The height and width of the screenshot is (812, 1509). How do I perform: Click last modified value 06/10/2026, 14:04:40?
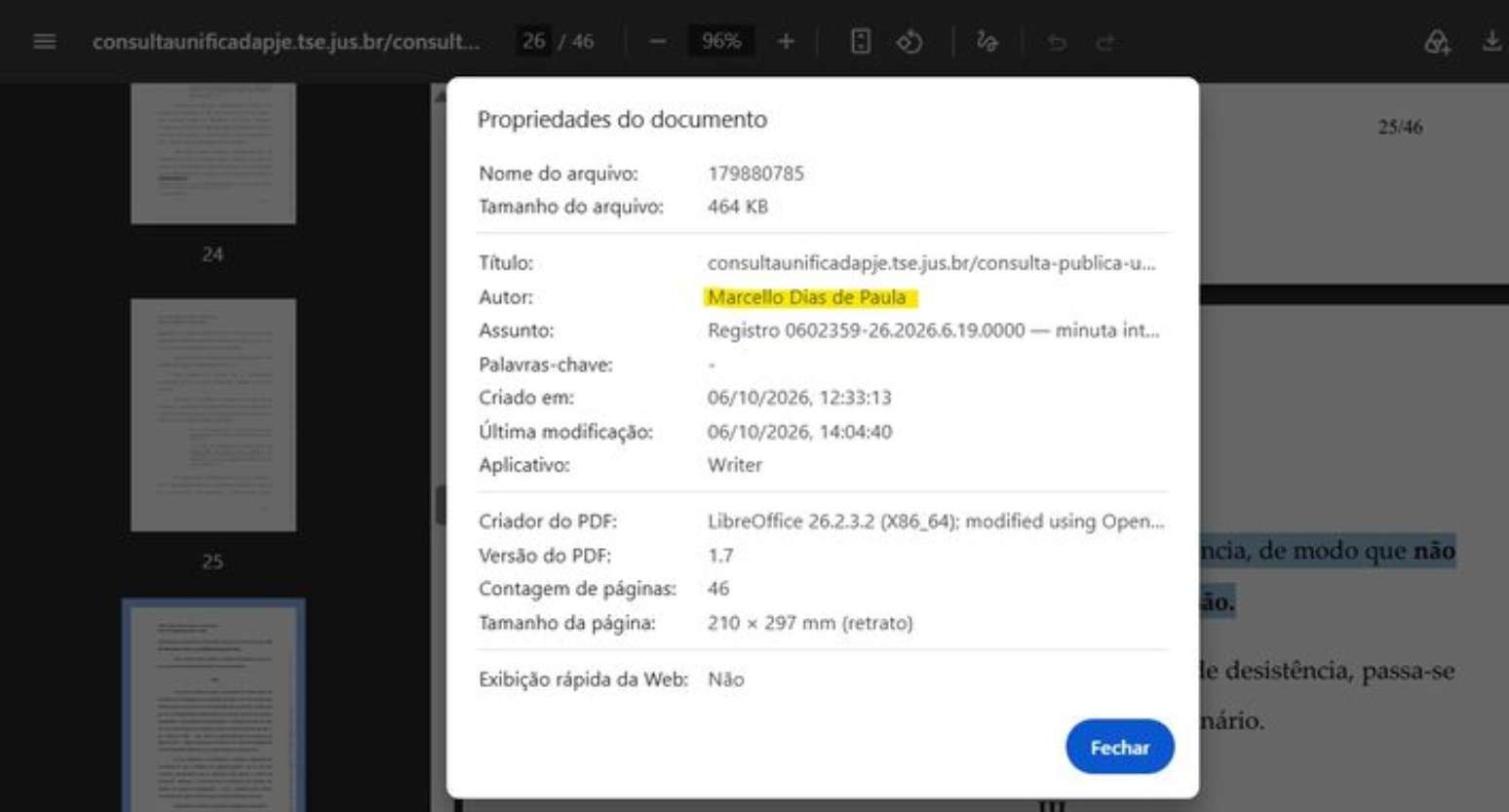pyautogui.click(x=799, y=432)
